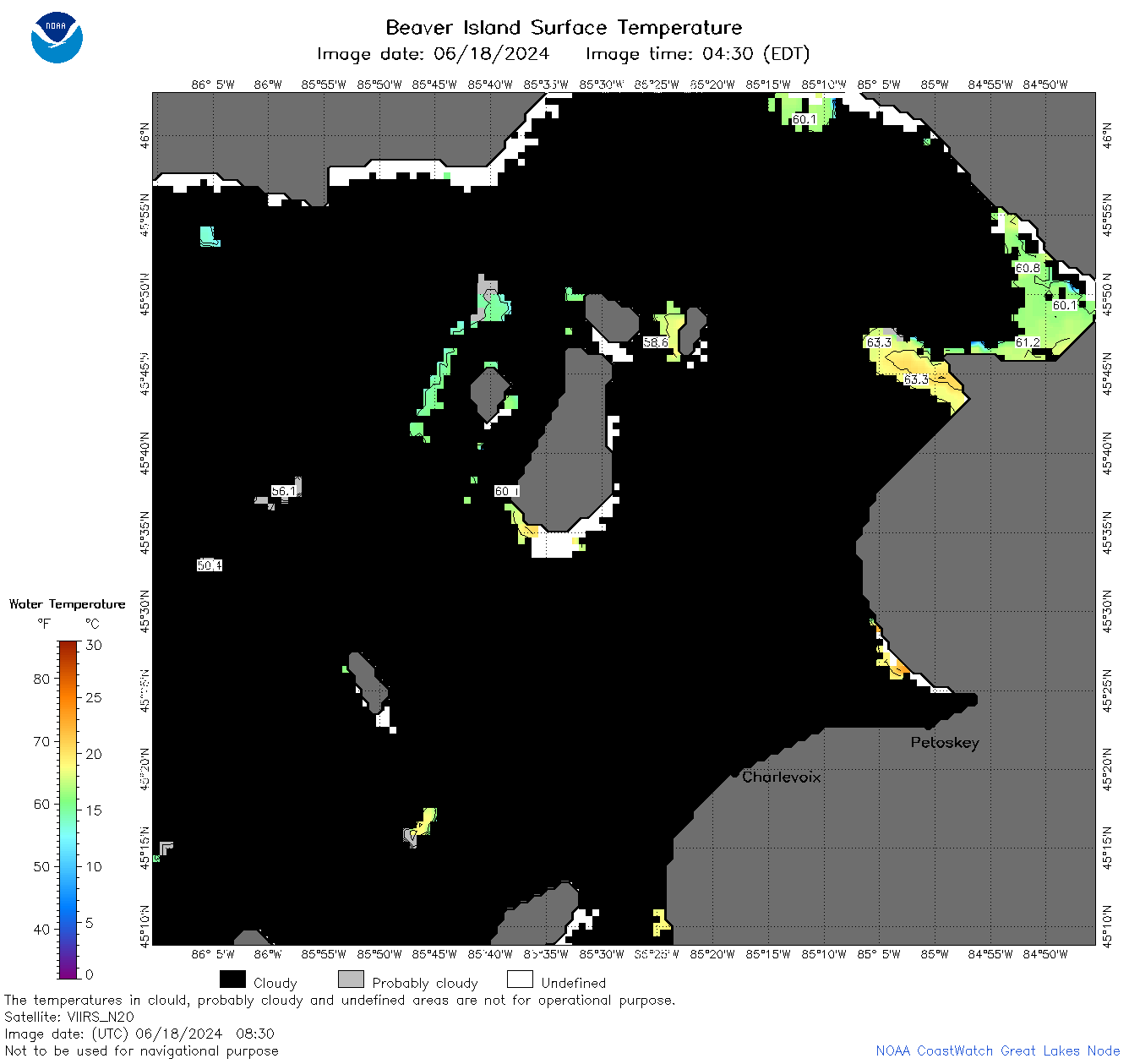The width and height of the screenshot is (1129, 1064).
Task: Click the Image date: 06/18/2024 header text
Action: click(433, 54)
